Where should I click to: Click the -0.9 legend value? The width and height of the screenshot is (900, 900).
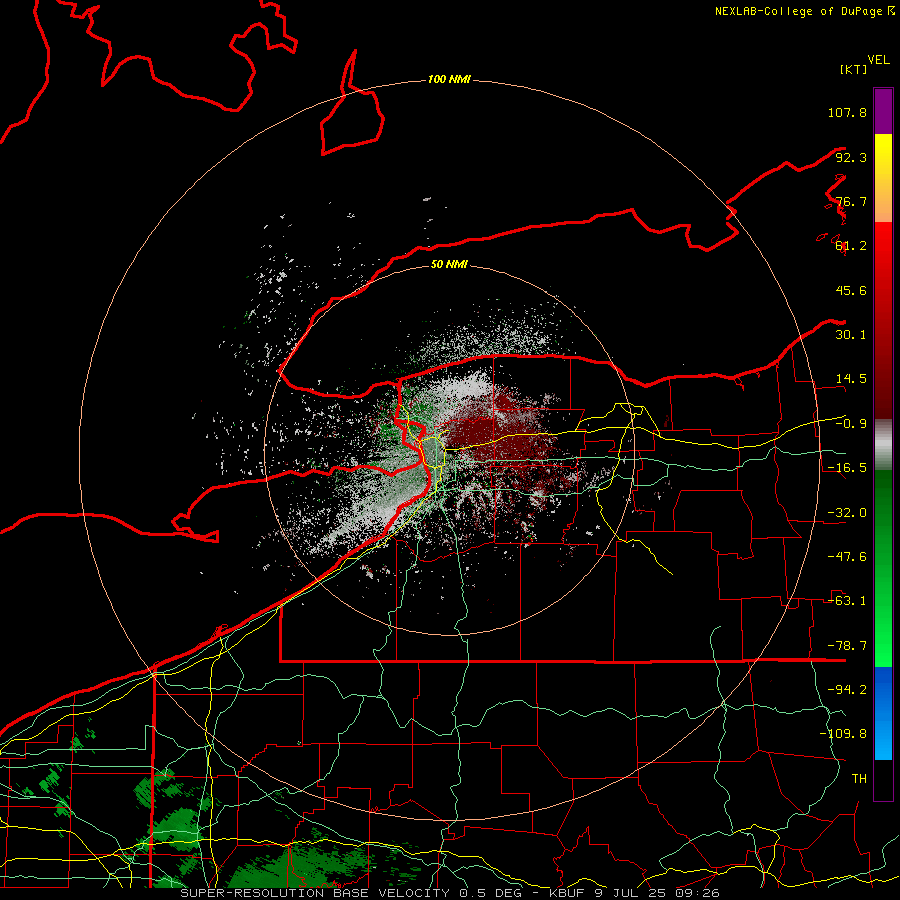pyautogui.click(x=851, y=424)
